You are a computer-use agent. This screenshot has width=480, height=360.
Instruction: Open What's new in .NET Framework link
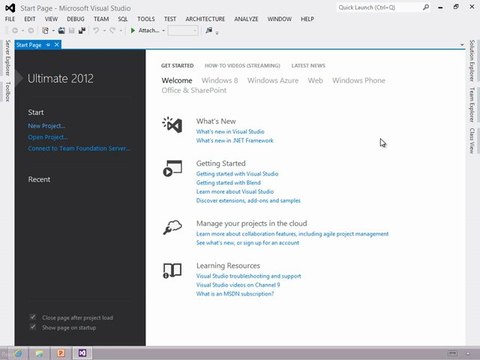tap(235, 141)
